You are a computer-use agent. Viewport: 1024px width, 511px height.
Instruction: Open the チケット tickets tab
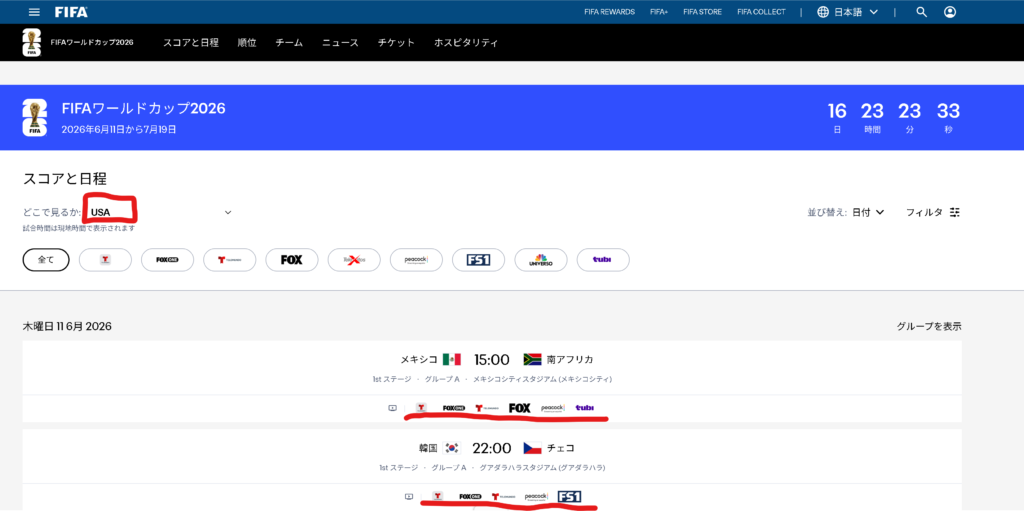(x=396, y=42)
